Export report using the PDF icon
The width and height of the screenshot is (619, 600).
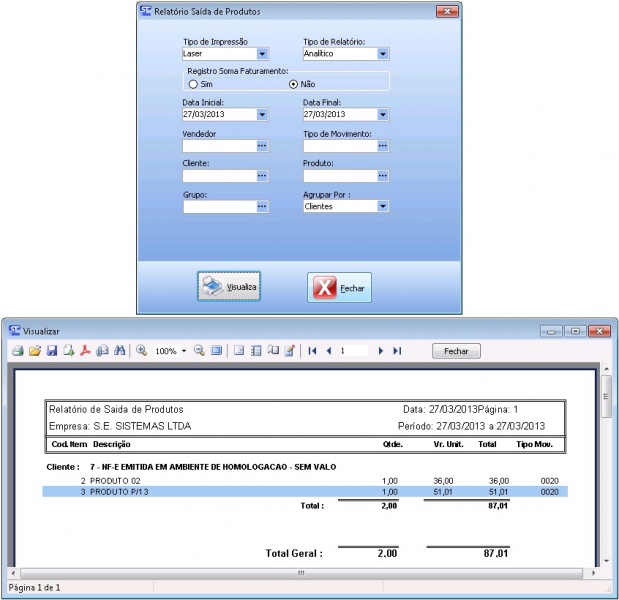(85, 351)
